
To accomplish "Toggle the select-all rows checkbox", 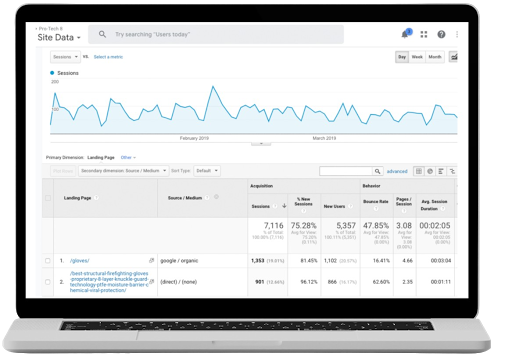I will coord(48,198).
